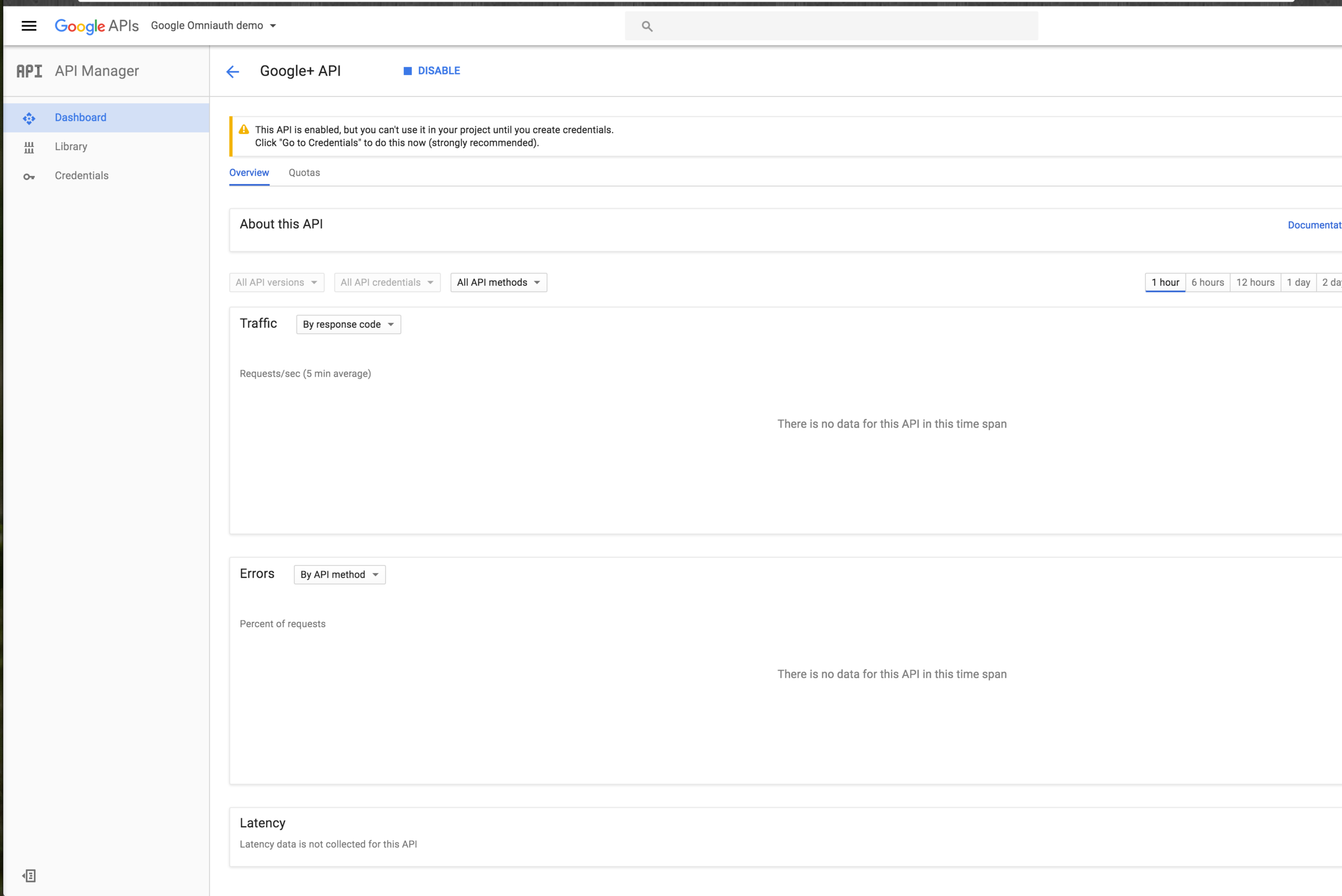Click the Google+ API page title
Viewport: 1342px width, 896px height.
coord(301,71)
